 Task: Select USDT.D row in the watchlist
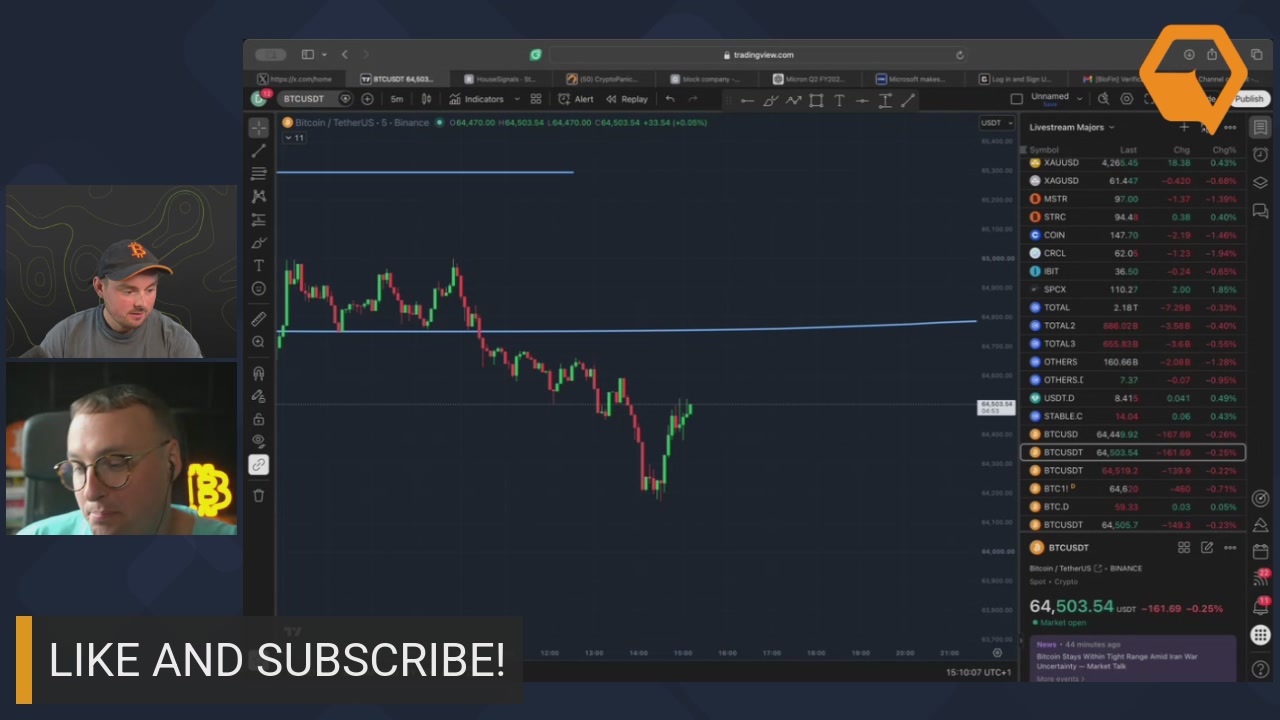coord(1133,398)
